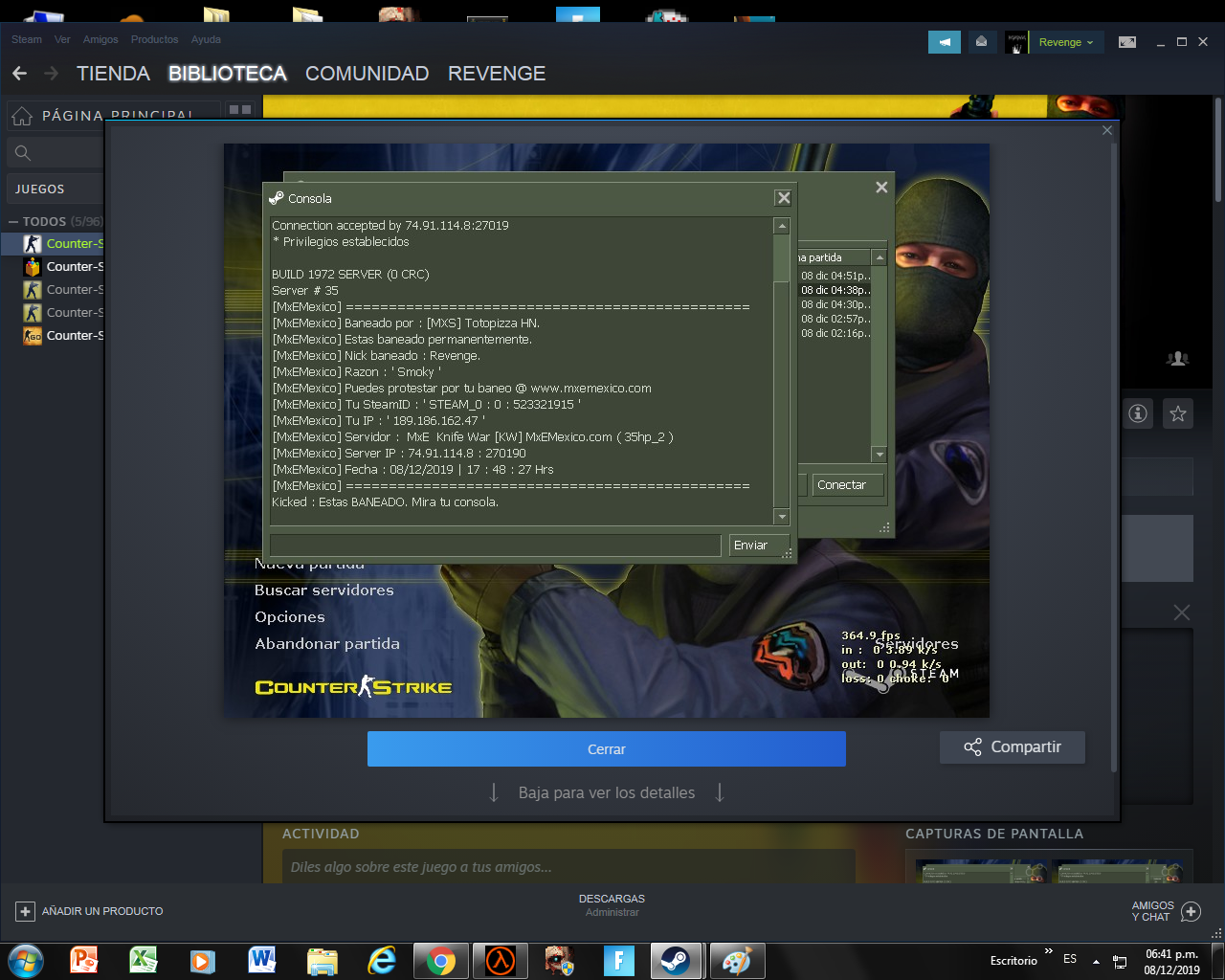Click the Steam taskbar icon

click(677, 960)
